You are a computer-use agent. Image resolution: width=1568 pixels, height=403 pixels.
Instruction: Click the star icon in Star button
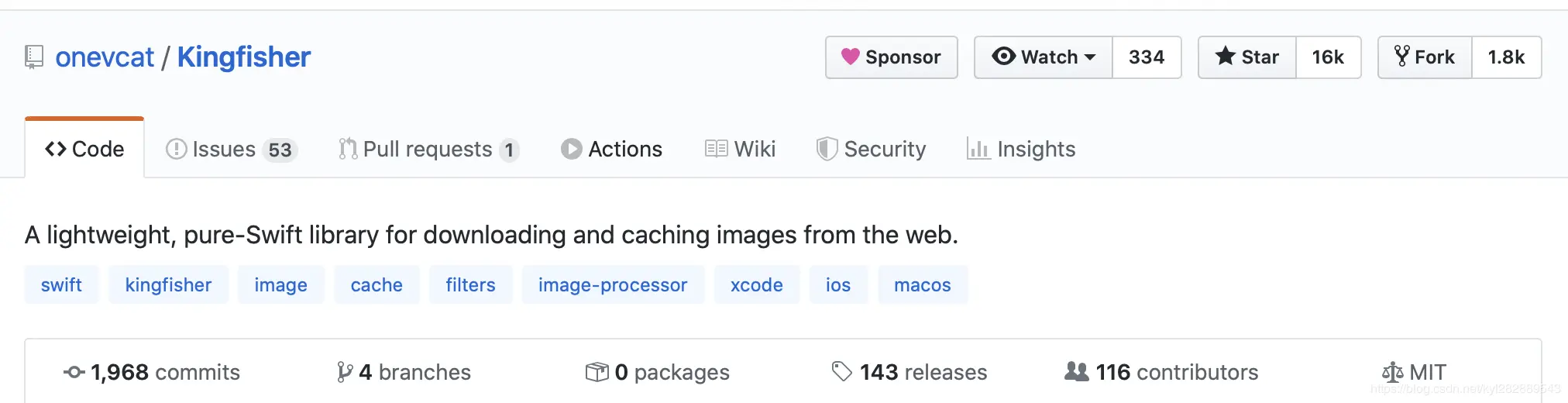click(1225, 56)
